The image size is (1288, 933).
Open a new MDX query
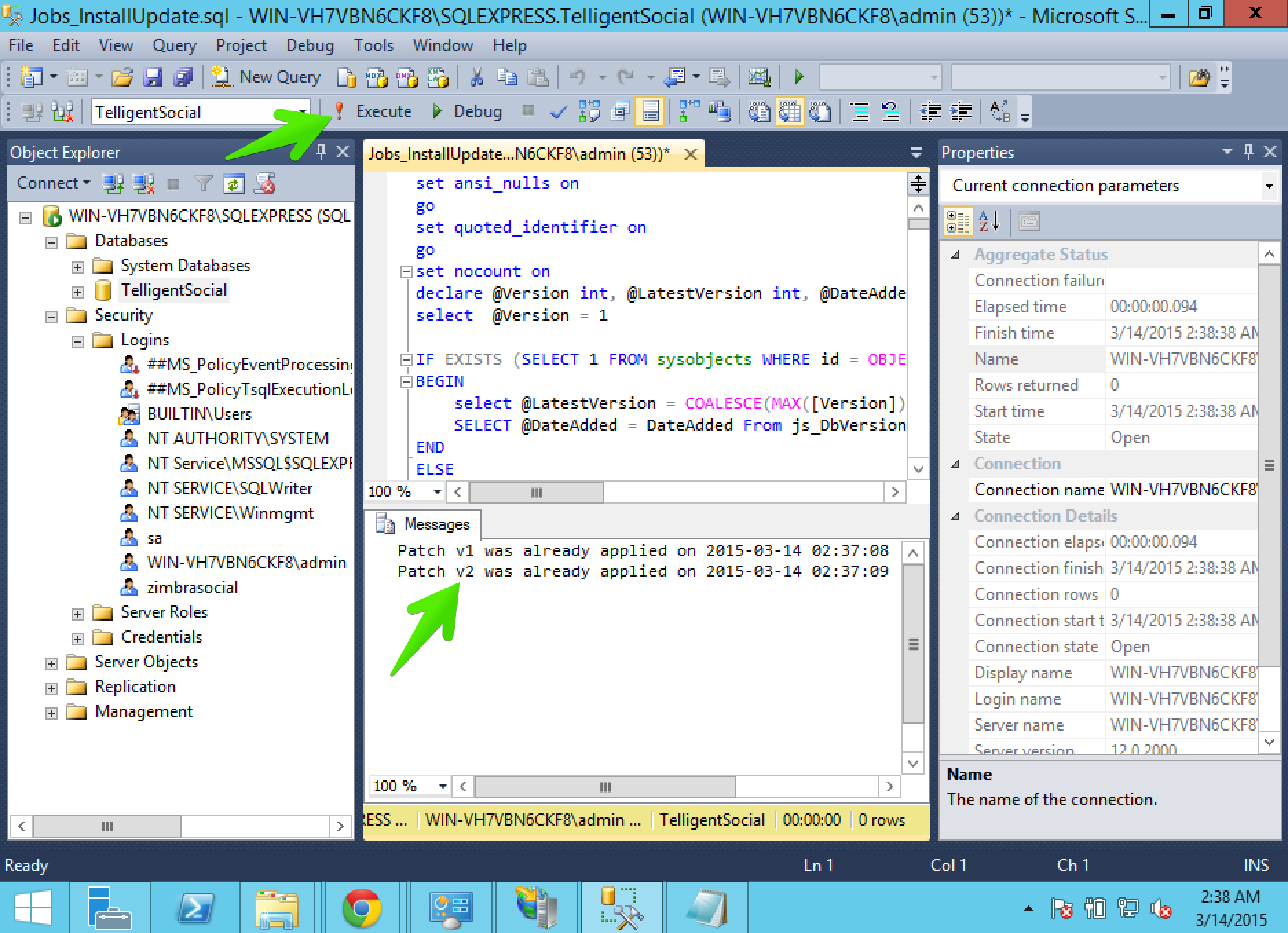coord(376,77)
